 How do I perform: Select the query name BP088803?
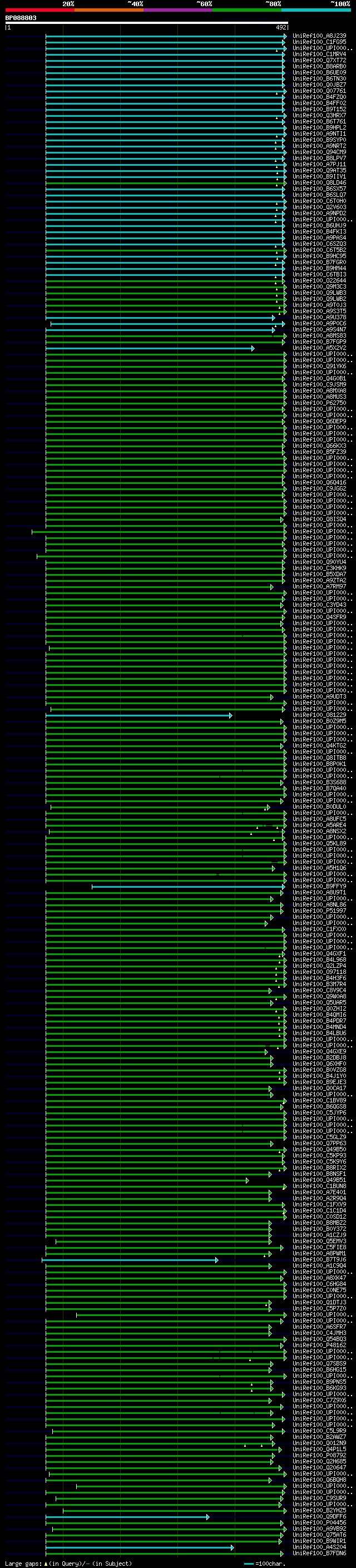click(x=21, y=18)
